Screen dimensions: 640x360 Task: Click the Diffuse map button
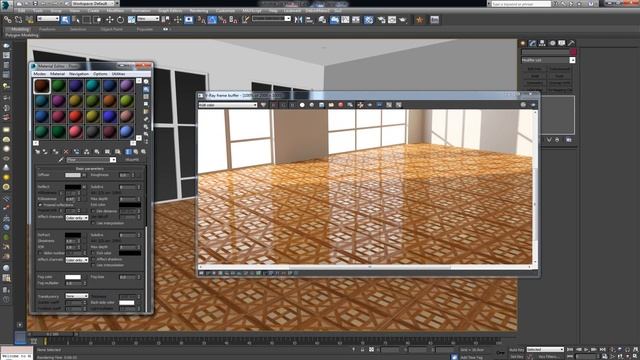pyautogui.click(x=84, y=175)
